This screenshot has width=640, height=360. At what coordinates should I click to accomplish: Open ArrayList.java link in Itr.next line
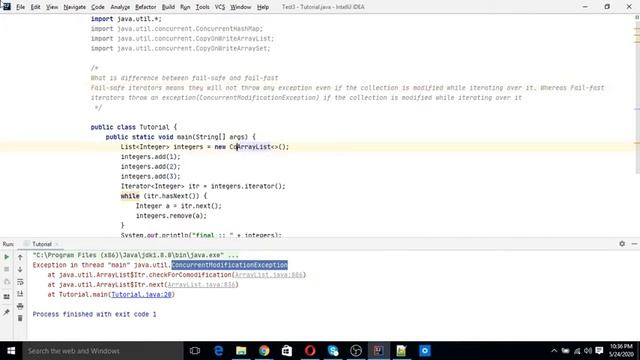(x=201, y=284)
